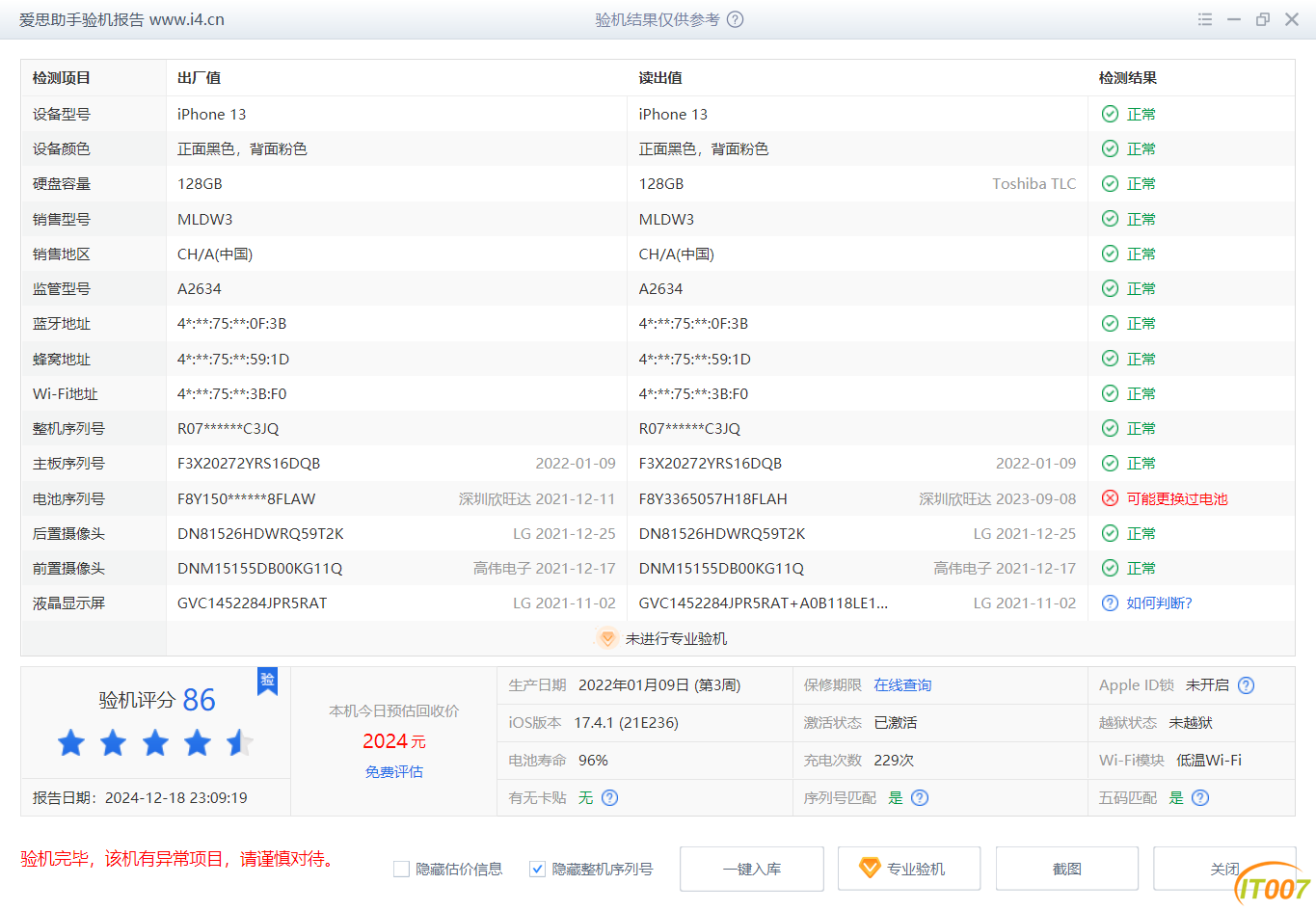Click the first rating star
The height and width of the screenshot is (911, 1316).
(x=71, y=742)
